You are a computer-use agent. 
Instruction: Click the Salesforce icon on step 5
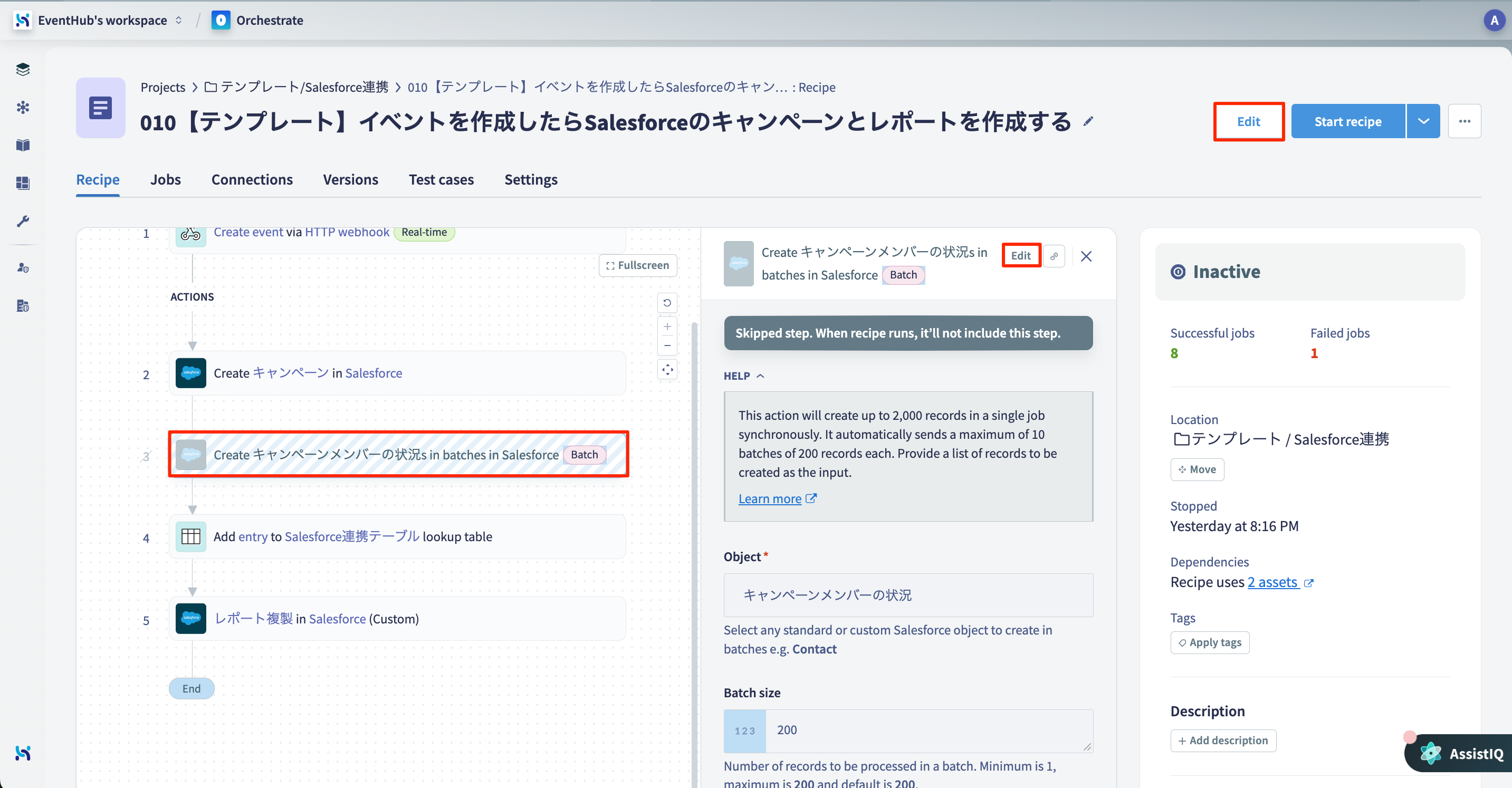191,619
